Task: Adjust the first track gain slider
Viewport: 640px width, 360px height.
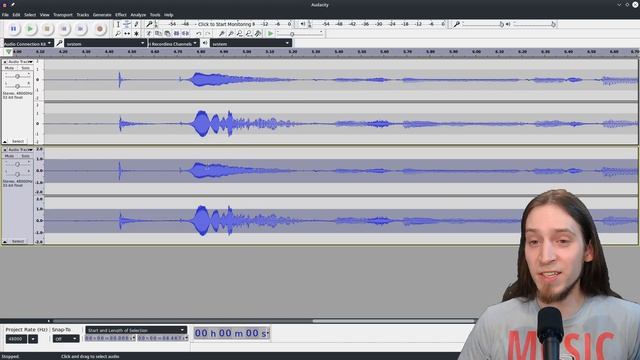Action: pyautogui.click(x=17, y=76)
